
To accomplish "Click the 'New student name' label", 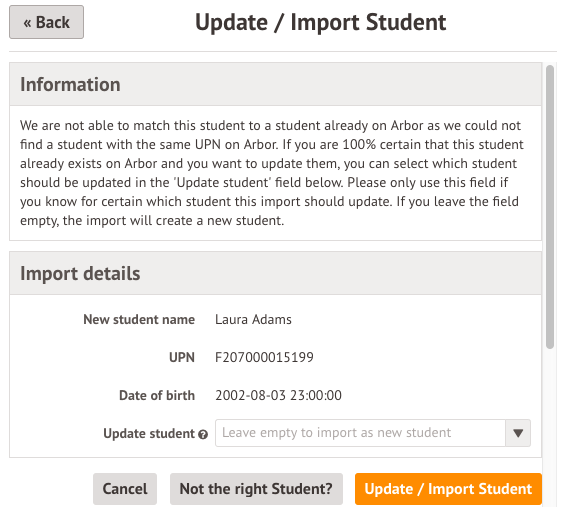I will [x=139, y=319].
